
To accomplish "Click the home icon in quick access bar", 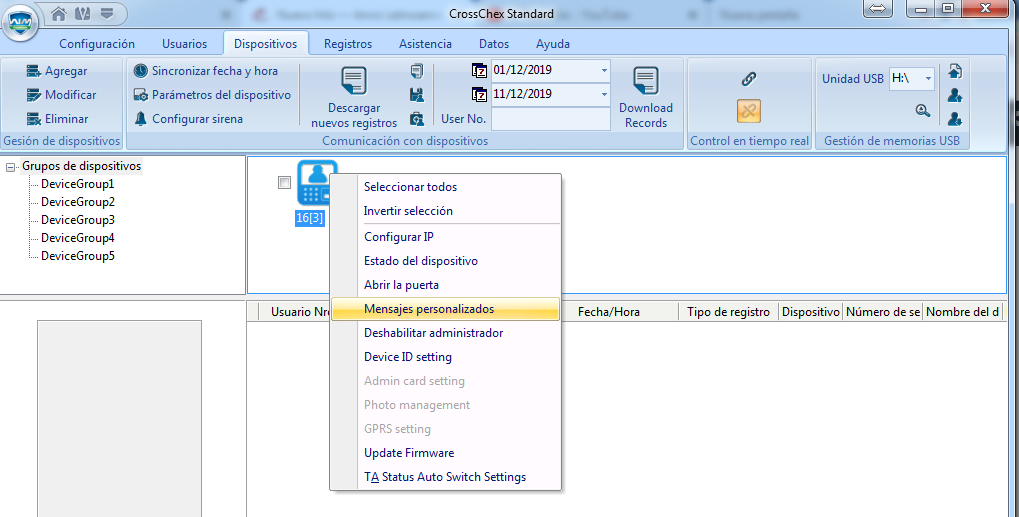I will [x=58, y=13].
